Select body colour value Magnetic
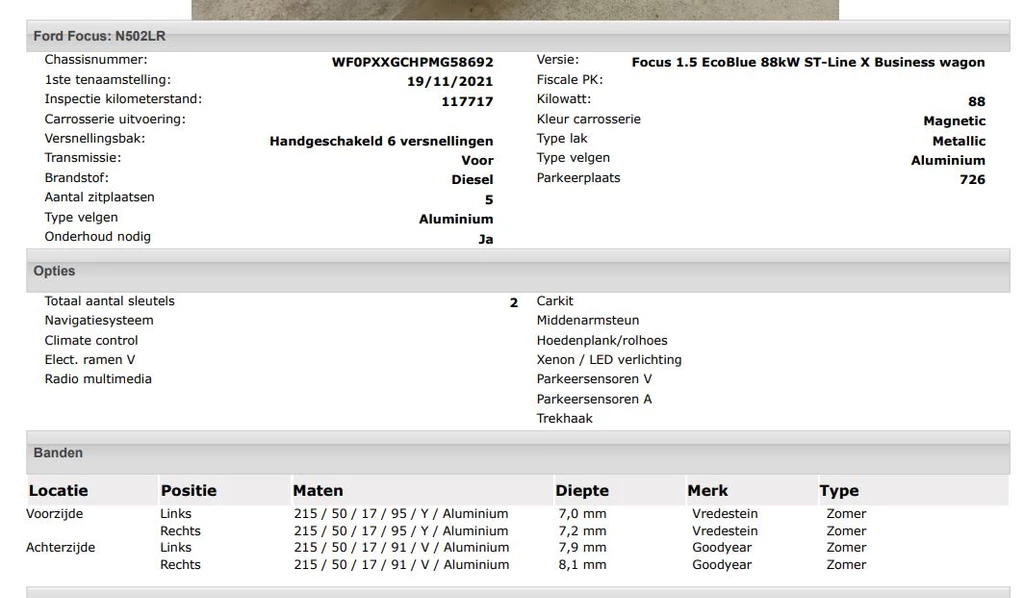The image size is (1024, 598). (954, 121)
